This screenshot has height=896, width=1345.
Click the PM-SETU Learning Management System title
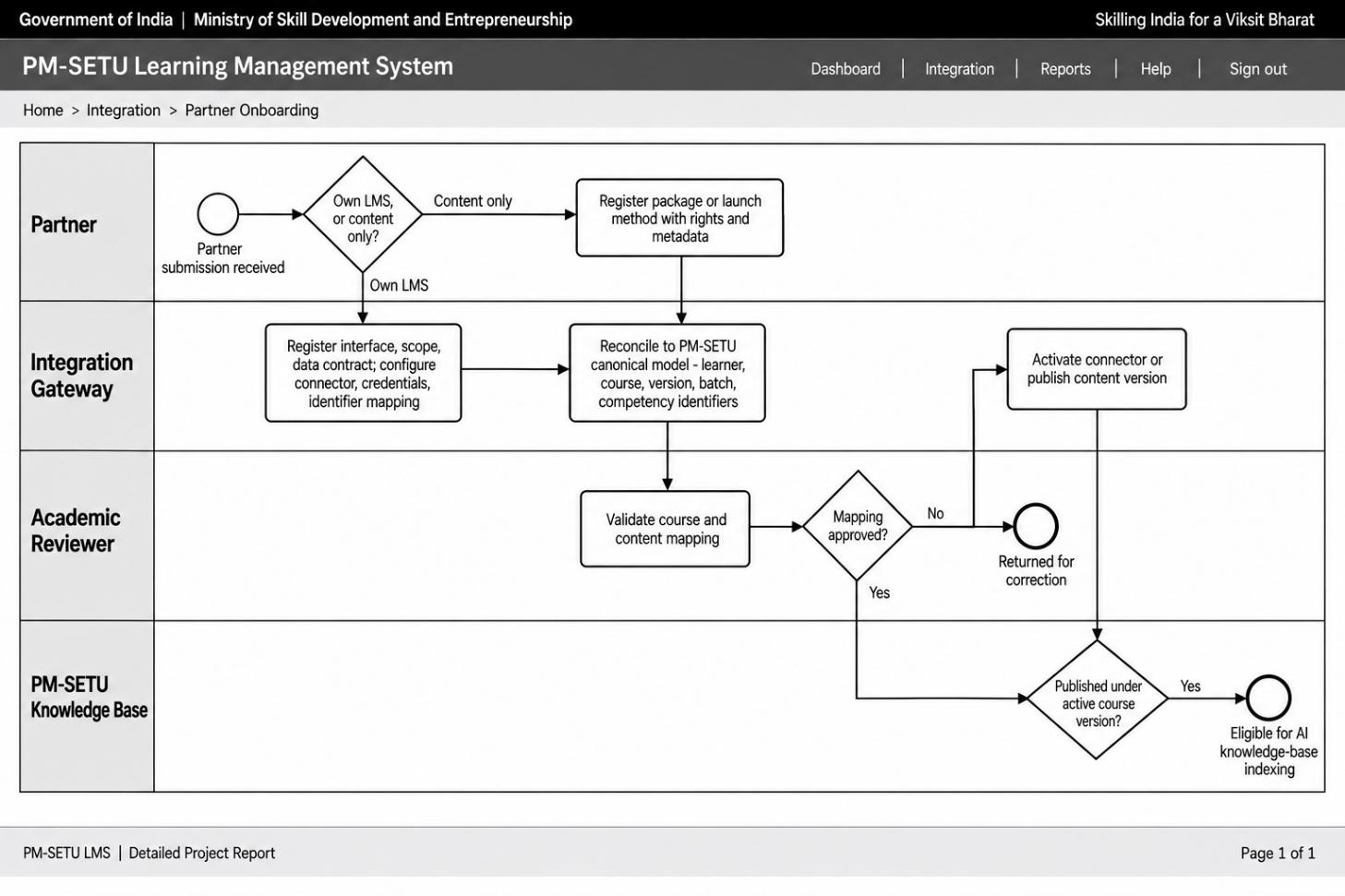pyautogui.click(x=237, y=66)
